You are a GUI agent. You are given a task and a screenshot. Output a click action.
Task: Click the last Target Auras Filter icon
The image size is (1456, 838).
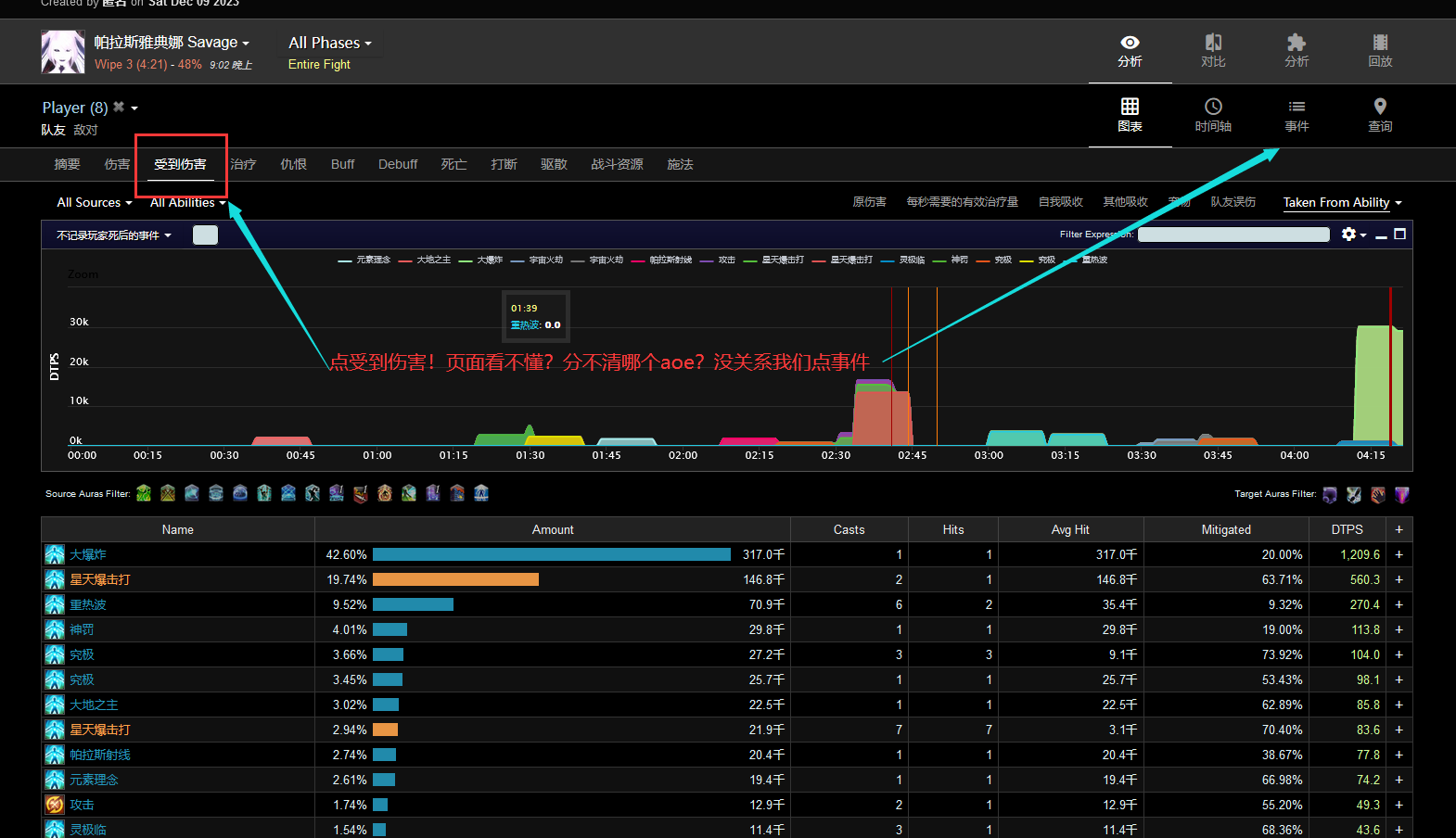[x=1401, y=495]
